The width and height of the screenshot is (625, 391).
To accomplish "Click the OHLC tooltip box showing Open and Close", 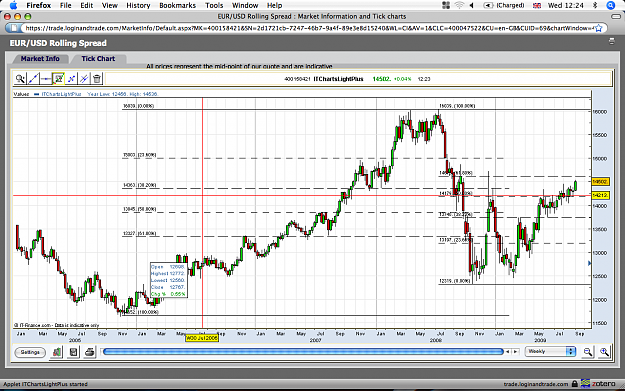I will 168,280.
